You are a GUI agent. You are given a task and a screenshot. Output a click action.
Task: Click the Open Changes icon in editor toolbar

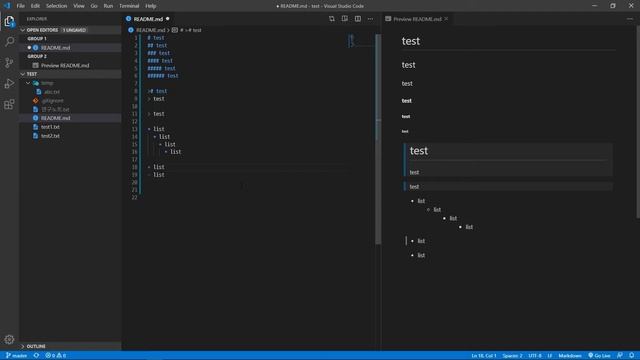point(332,19)
